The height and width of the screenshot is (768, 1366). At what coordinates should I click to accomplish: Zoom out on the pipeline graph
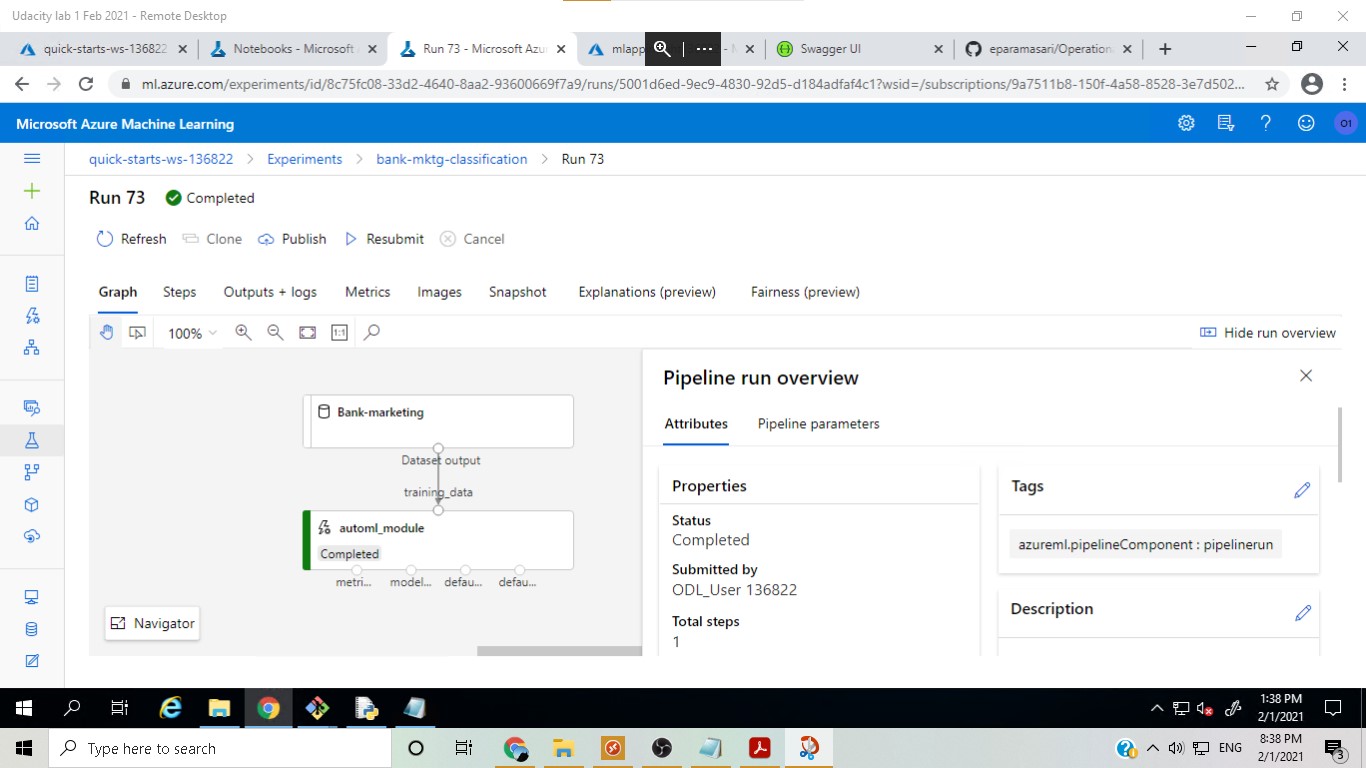click(275, 332)
